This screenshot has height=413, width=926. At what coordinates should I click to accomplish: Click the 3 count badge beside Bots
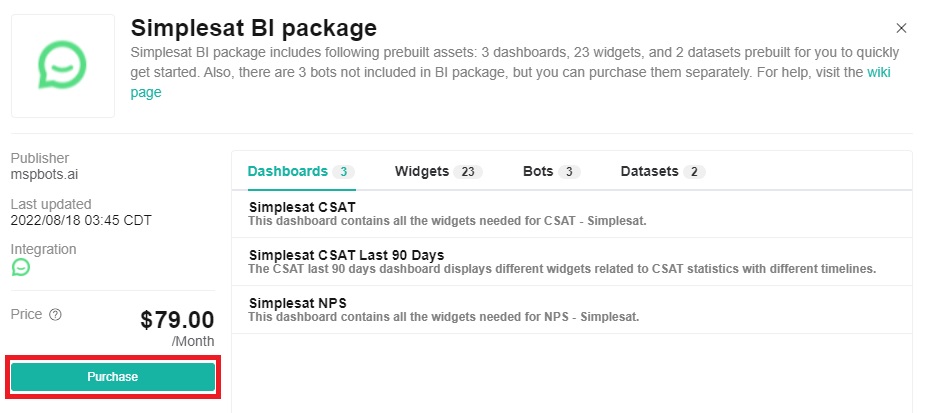click(568, 172)
